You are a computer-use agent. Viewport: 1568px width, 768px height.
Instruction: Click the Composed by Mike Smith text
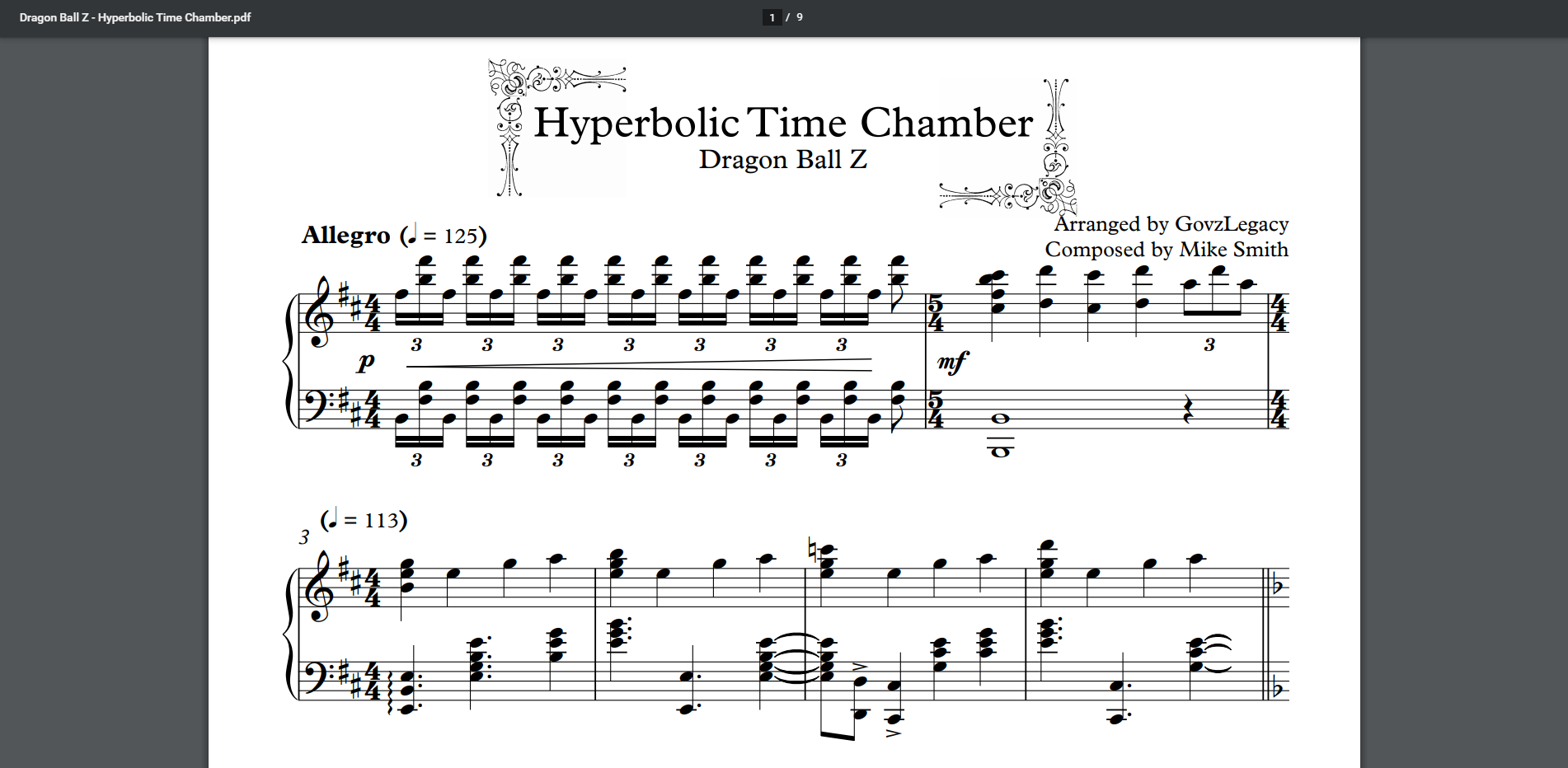pos(1166,250)
